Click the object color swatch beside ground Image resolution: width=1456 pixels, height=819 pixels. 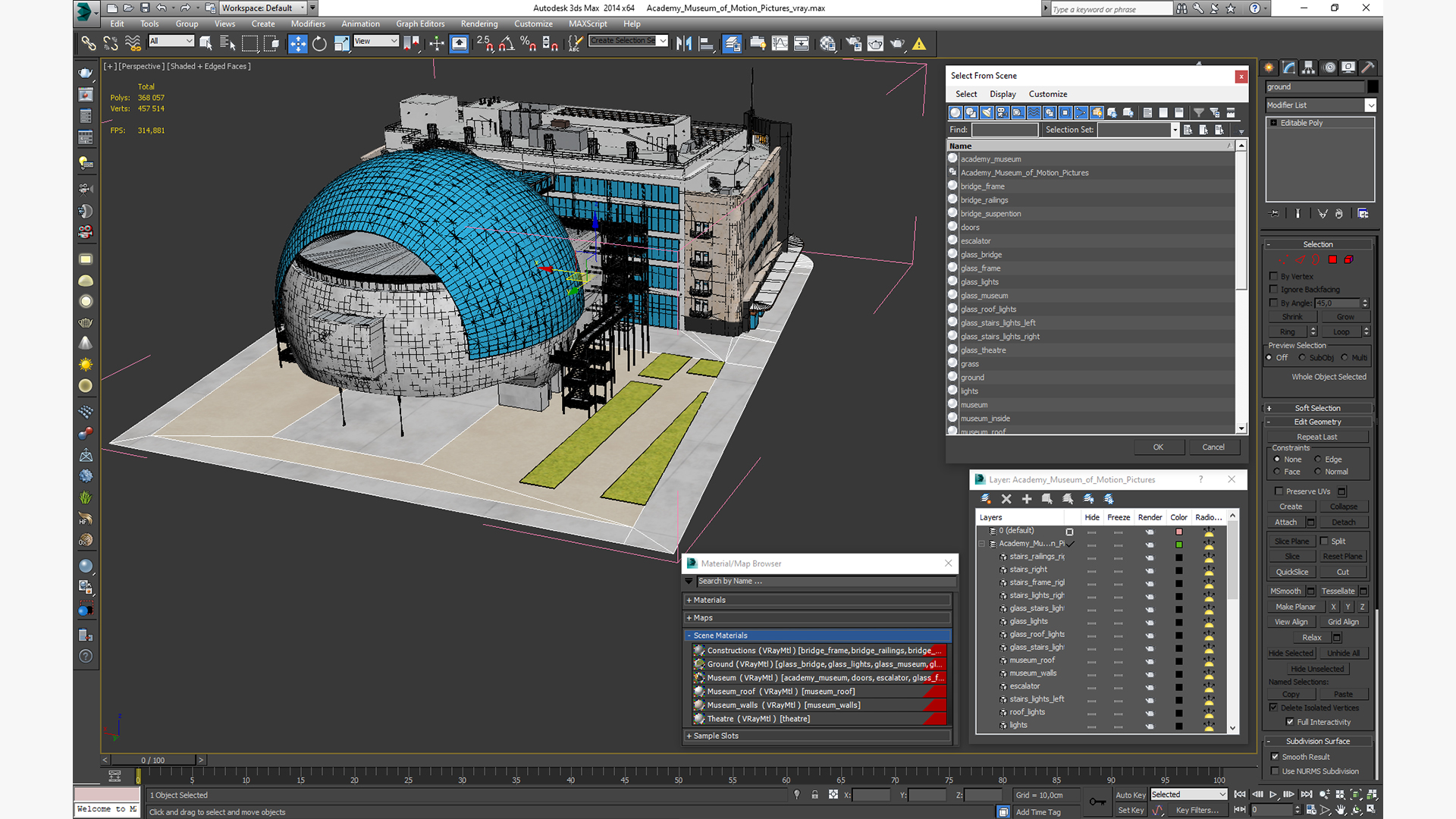pos(1373,87)
